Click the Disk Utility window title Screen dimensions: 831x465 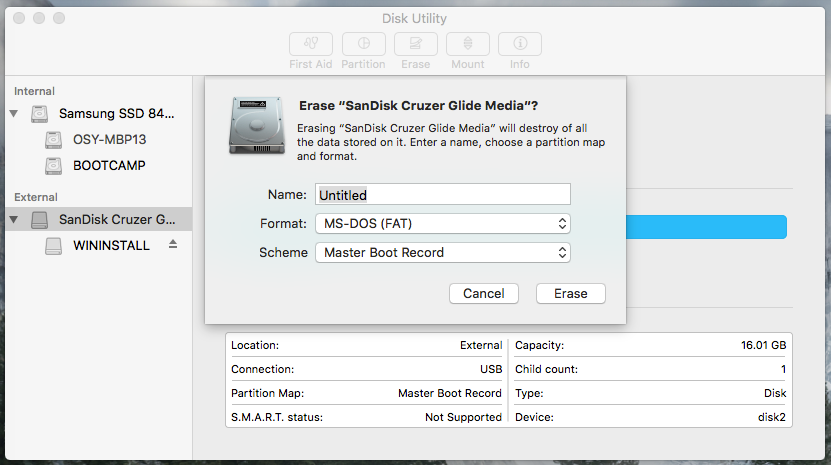point(414,19)
